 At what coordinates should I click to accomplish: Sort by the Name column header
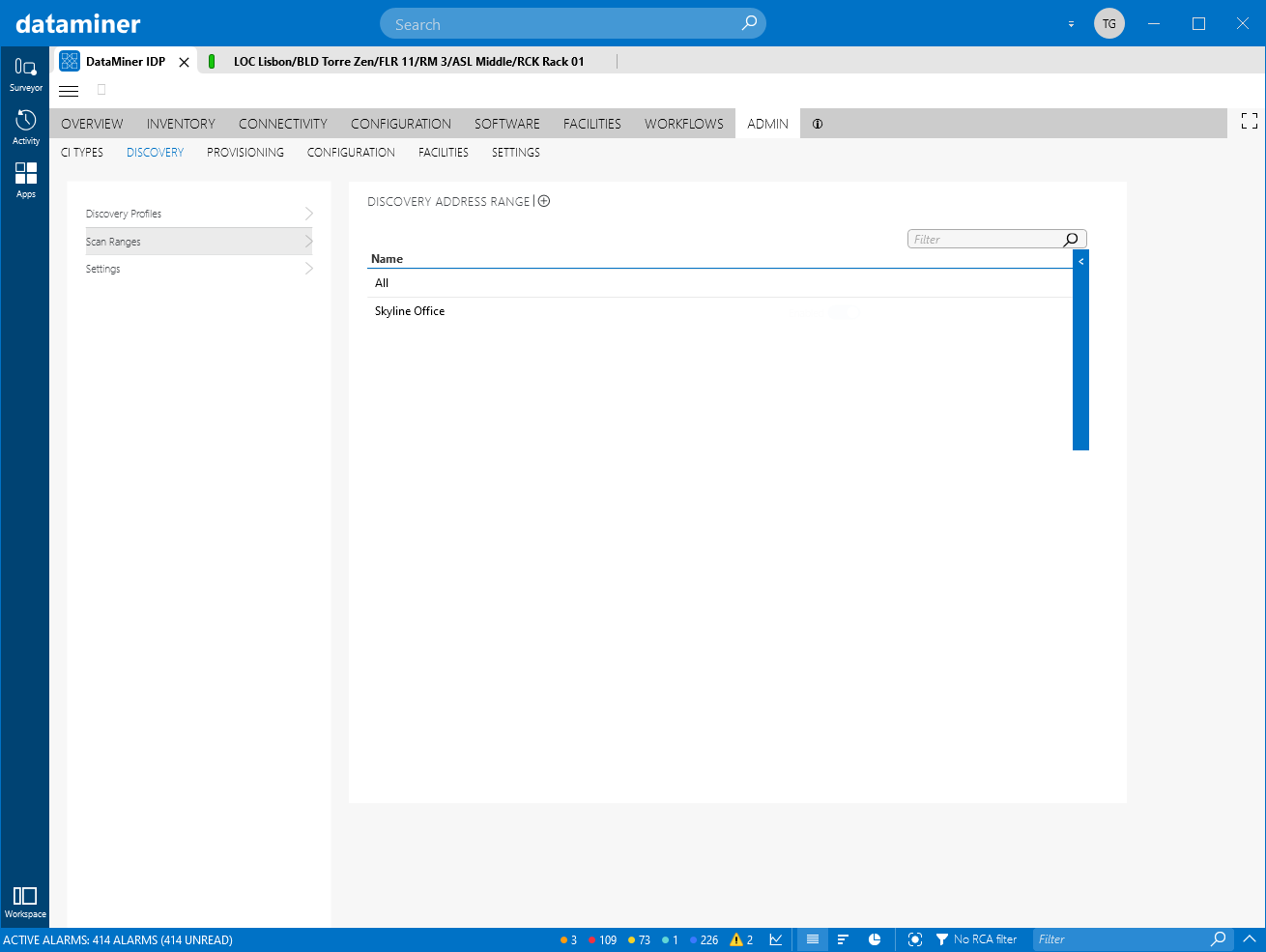click(x=387, y=259)
